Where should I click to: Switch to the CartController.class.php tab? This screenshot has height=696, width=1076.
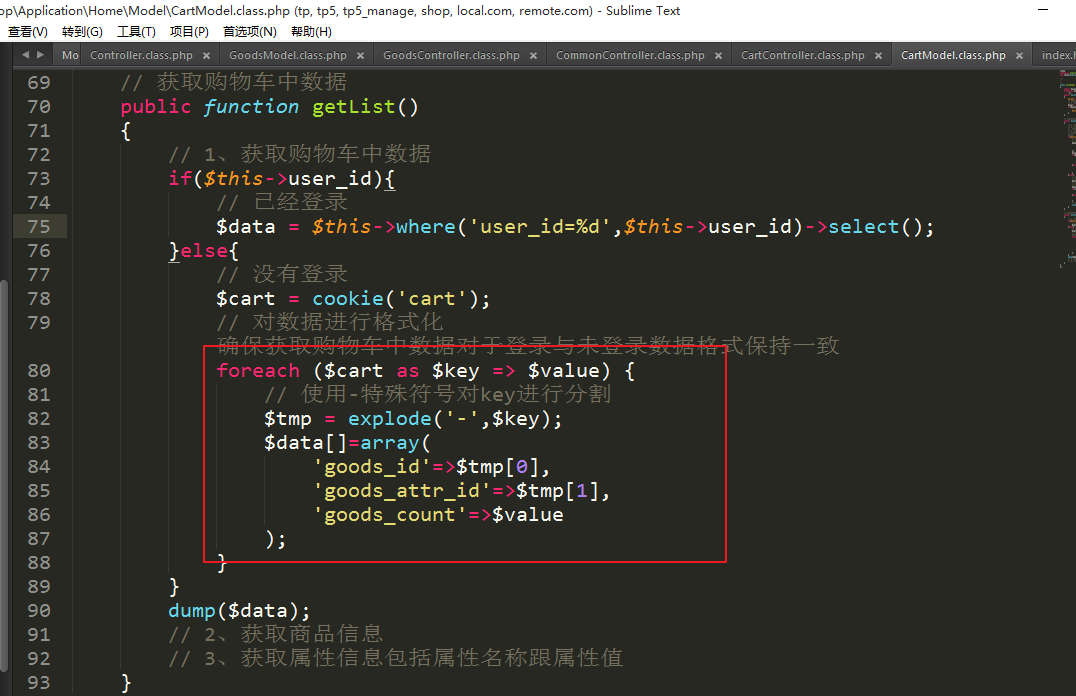[x=802, y=56]
